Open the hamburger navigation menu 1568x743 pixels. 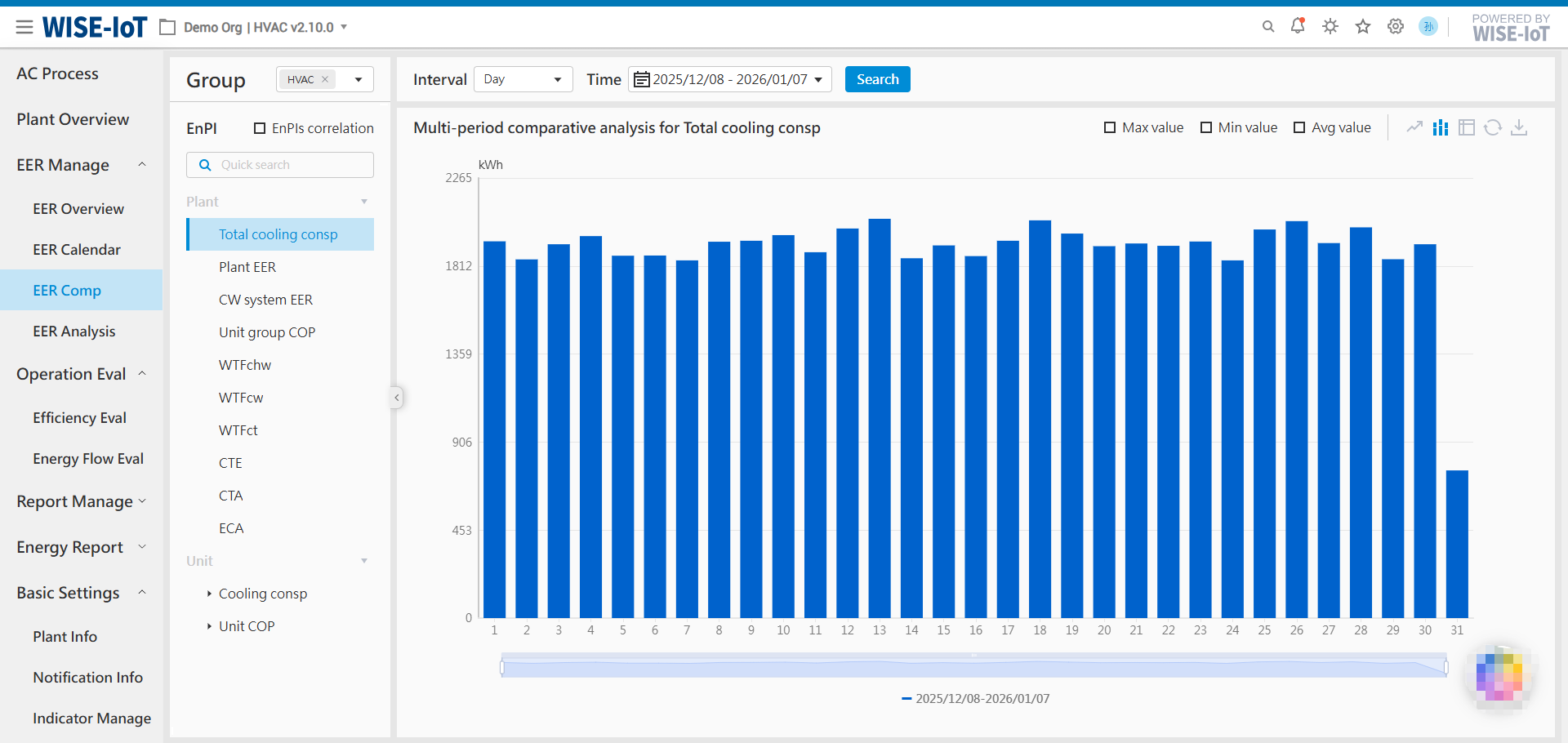(x=24, y=27)
